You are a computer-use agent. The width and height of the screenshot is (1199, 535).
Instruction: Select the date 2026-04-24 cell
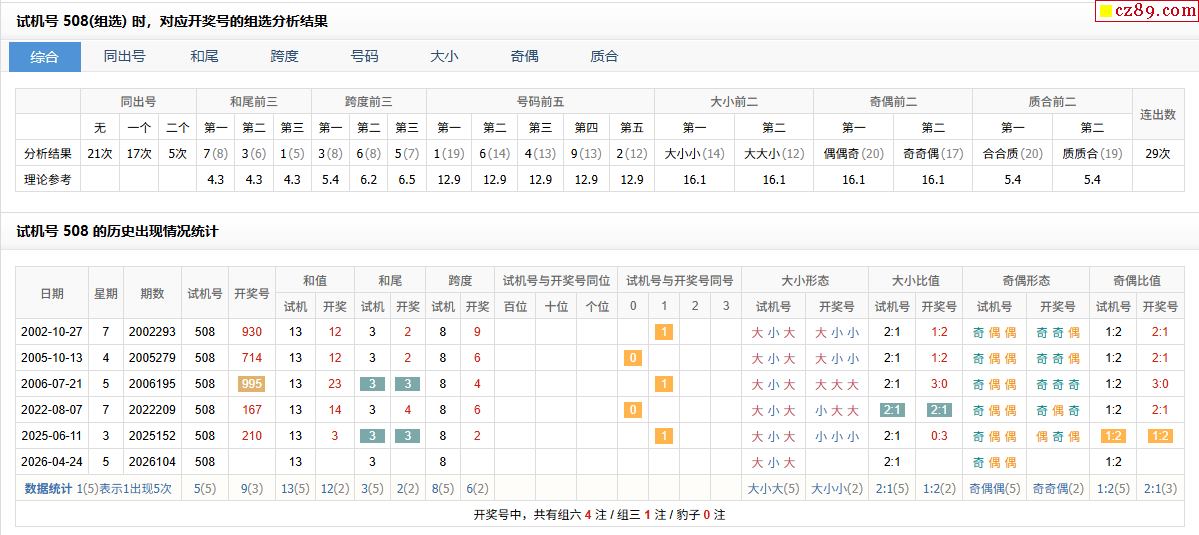point(52,462)
